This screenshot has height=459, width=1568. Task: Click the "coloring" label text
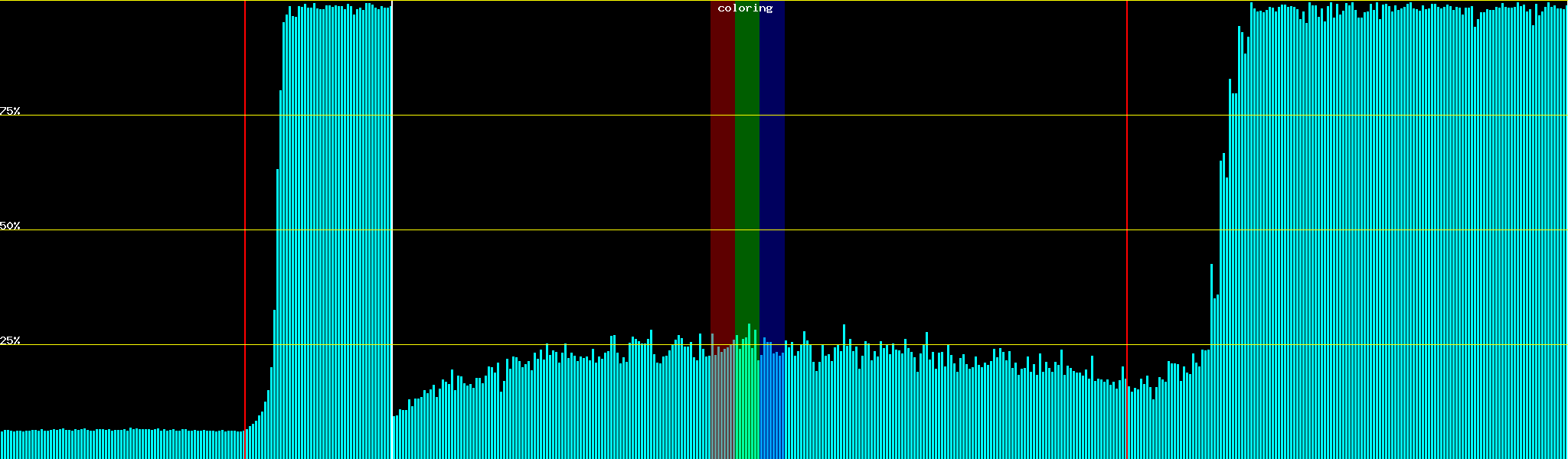coord(745,8)
